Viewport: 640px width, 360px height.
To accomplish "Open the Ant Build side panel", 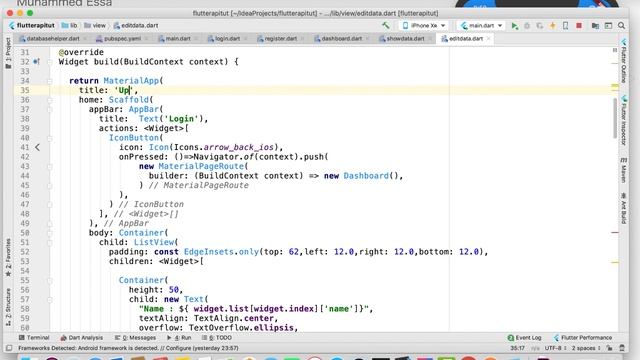I will pyautogui.click(x=624, y=208).
